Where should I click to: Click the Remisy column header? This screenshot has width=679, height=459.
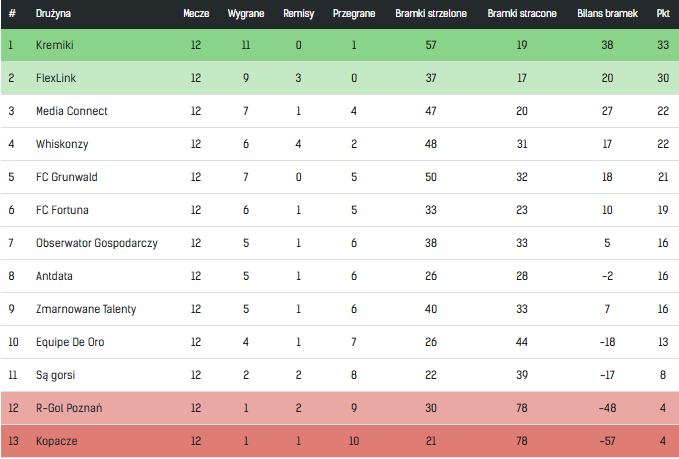coord(298,13)
